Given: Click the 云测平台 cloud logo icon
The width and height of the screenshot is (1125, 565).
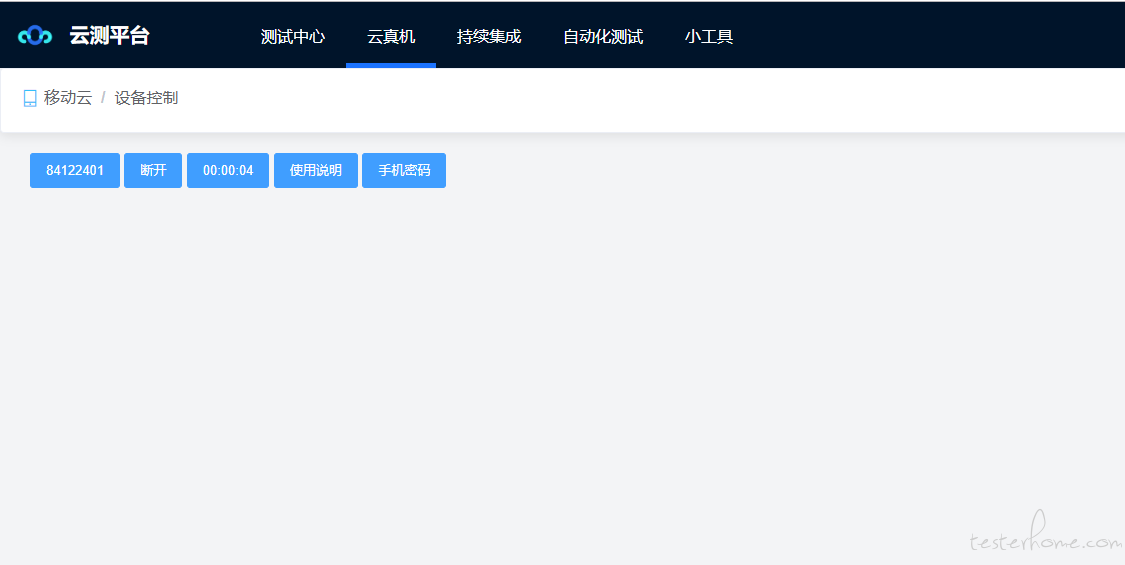Looking at the screenshot, I should tap(35, 35).
